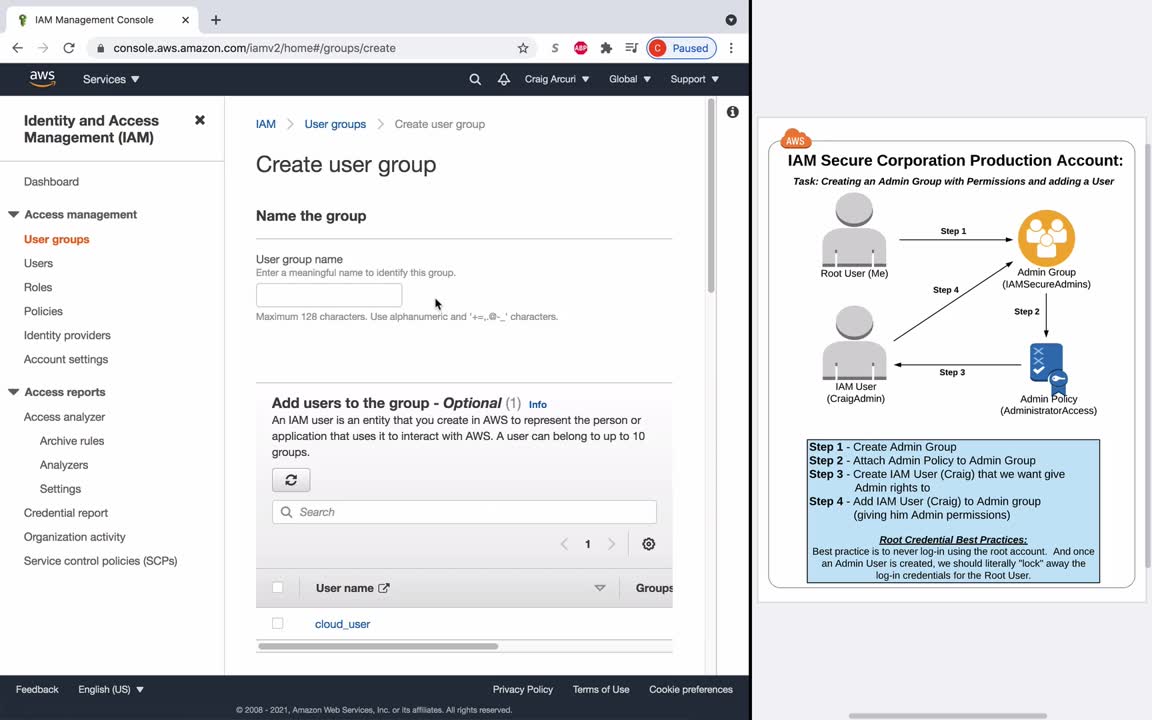Screen dimensions: 1152x720
Task: Open English (US) language dropdown
Action: tap(111, 689)
